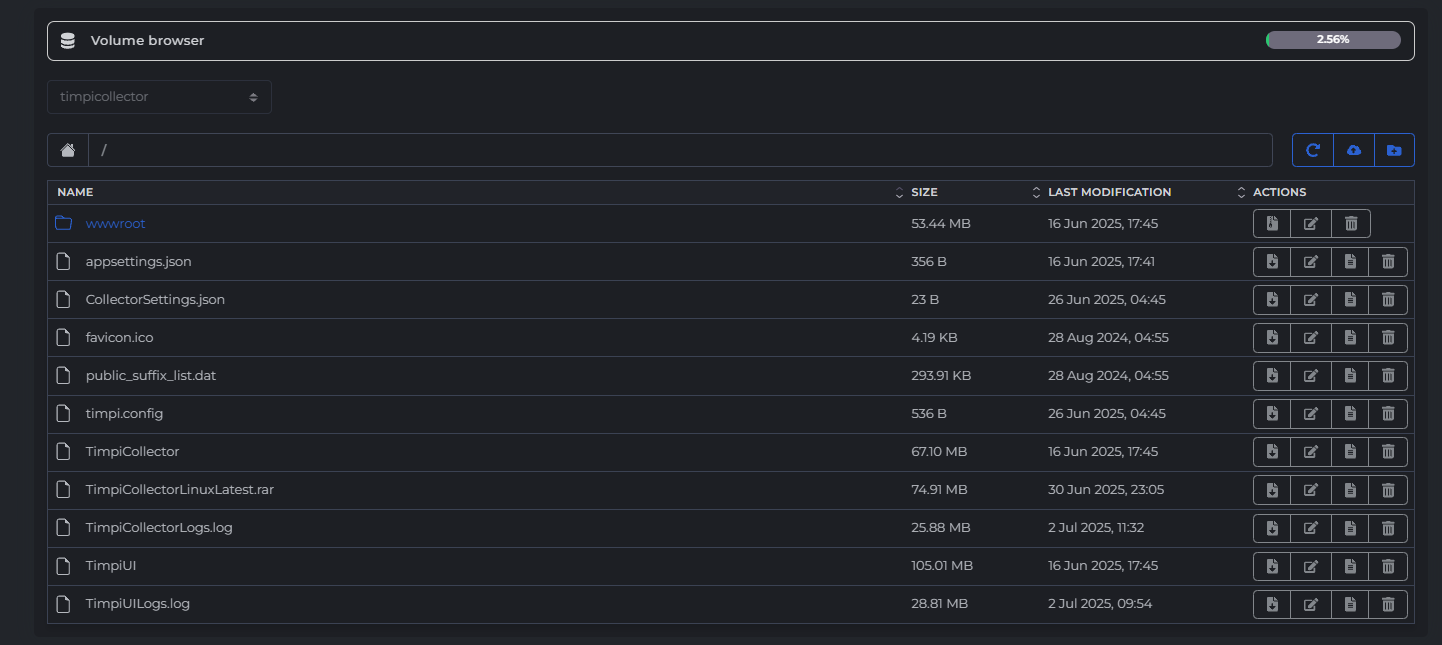Image resolution: width=1442 pixels, height=645 pixels.
Task: Open the wwwroot folder
Action: point(115,224)
